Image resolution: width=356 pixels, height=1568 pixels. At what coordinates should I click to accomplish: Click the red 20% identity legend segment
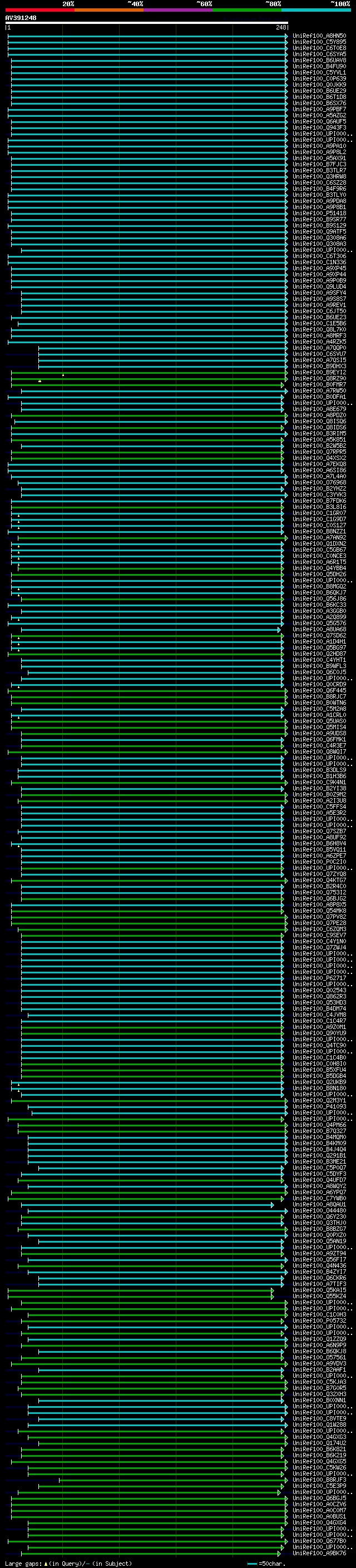click(x=39, y=10)
